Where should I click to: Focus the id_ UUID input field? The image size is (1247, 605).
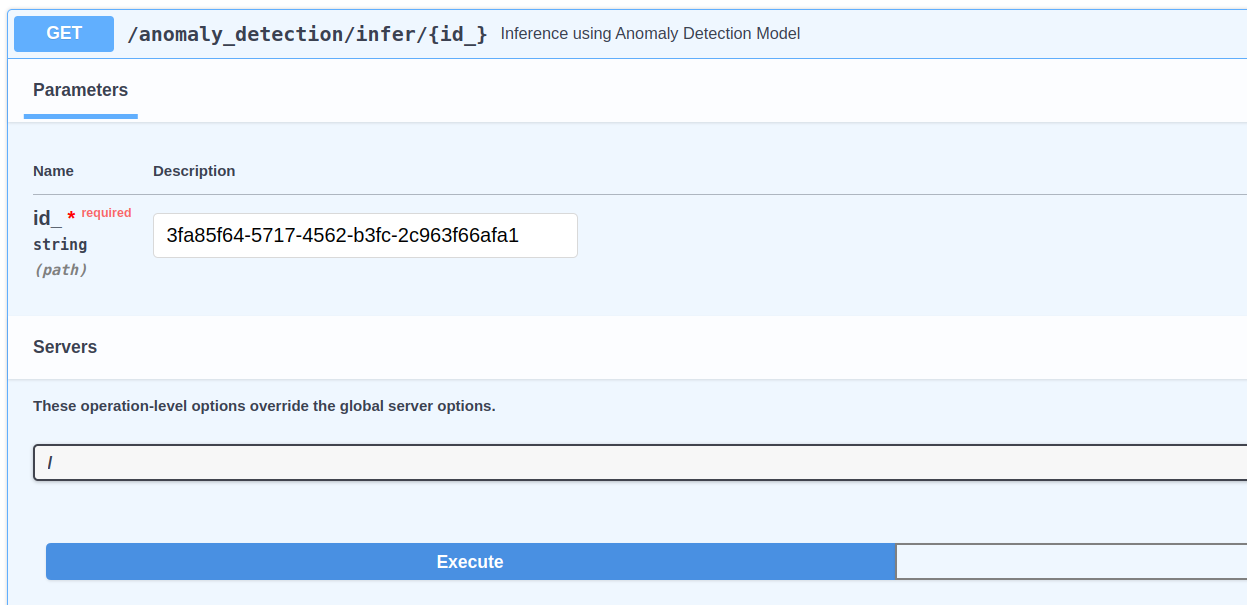tap(365, 236)
